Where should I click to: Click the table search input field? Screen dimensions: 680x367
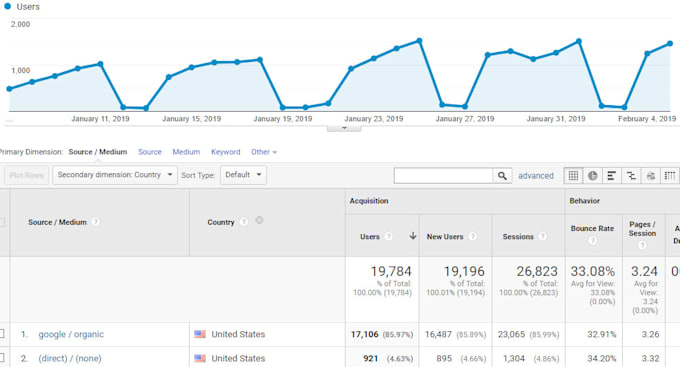[443, 176]
